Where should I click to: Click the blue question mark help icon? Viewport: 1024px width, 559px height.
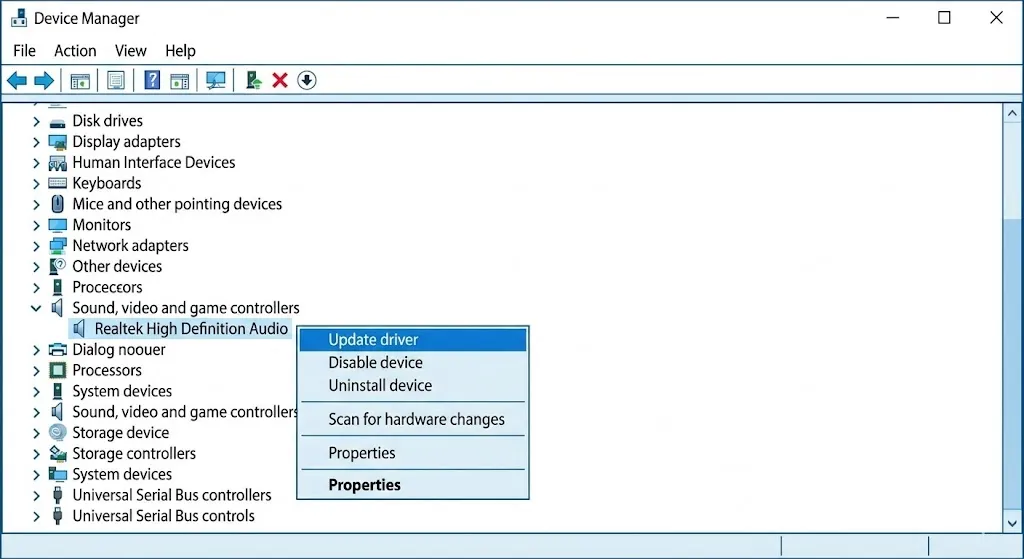pyautogui.click(x=152, y=80)
